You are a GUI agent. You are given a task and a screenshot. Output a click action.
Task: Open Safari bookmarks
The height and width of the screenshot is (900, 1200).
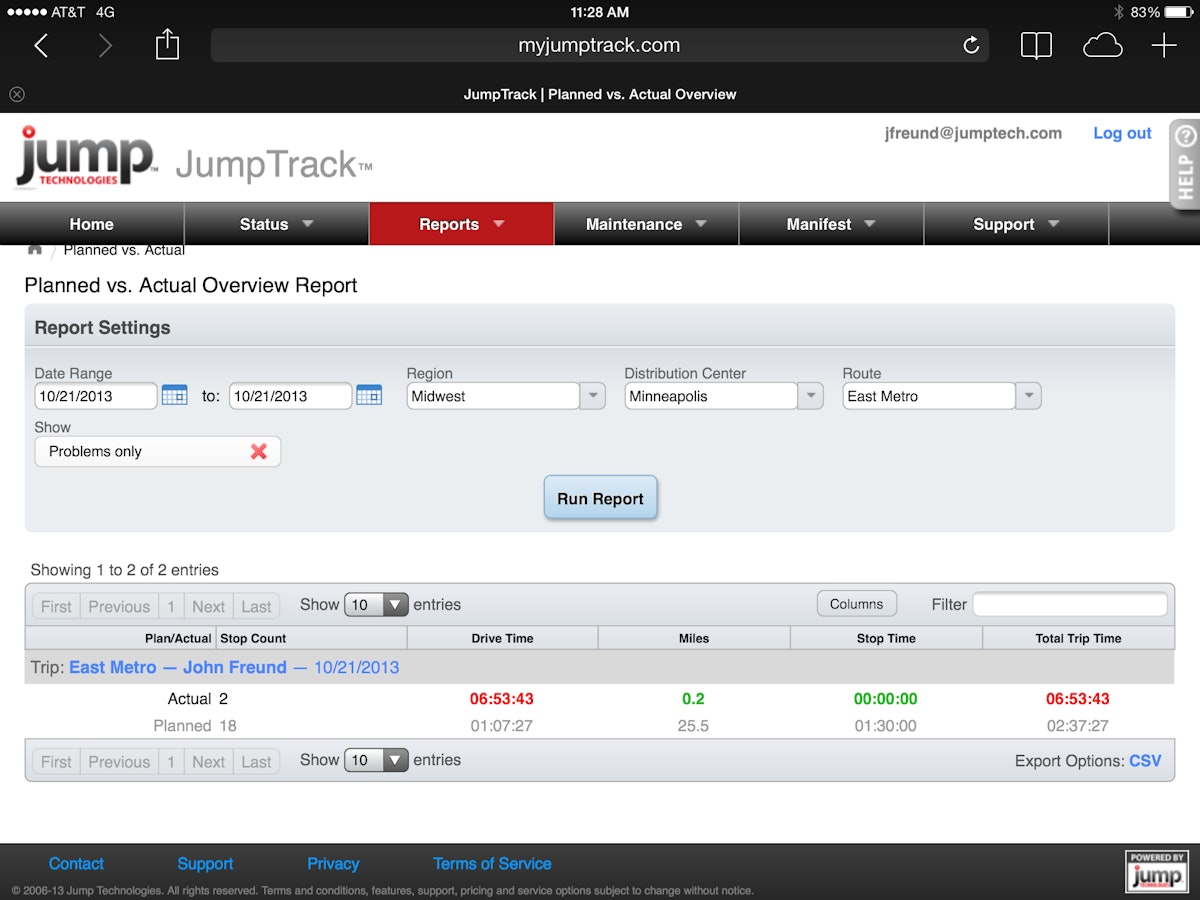click(1035, 45)
